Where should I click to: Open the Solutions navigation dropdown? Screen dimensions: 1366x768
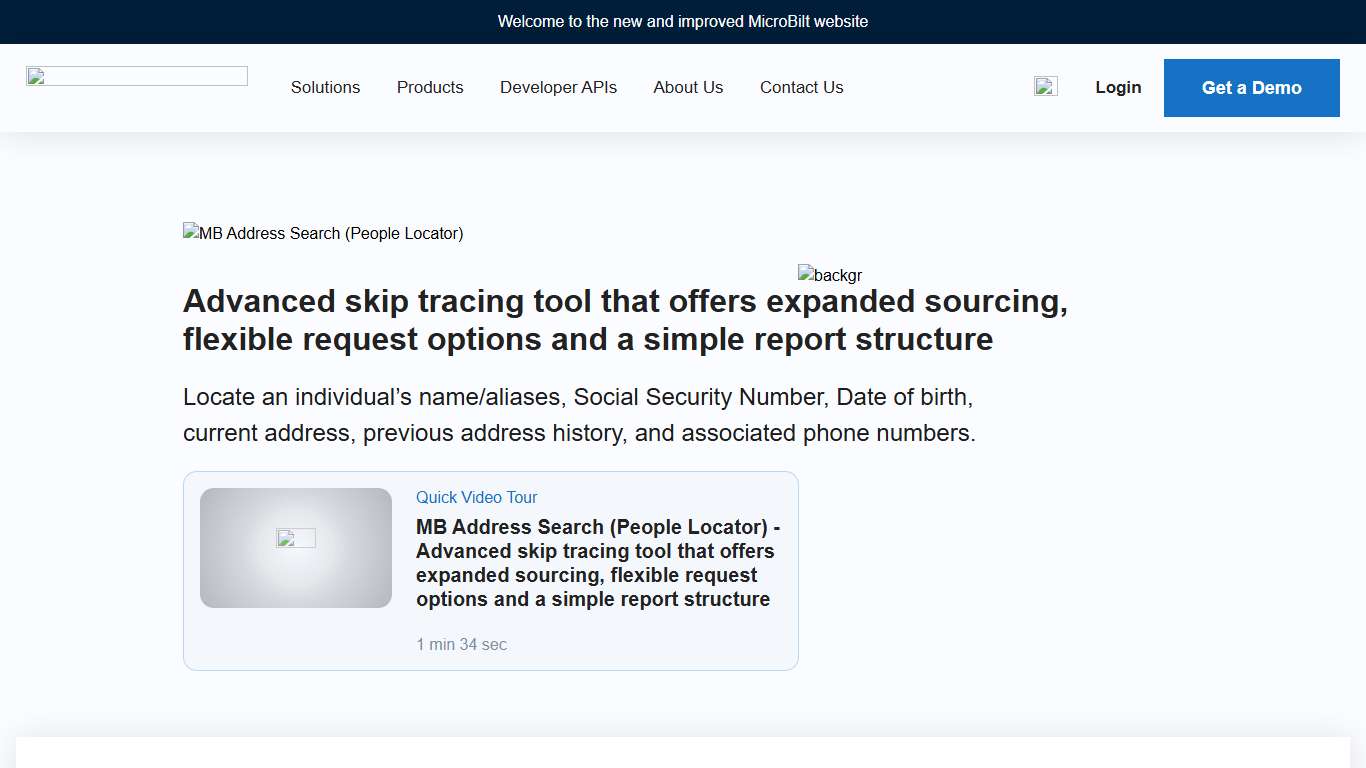pyautogui.click(x=325, y=87)
